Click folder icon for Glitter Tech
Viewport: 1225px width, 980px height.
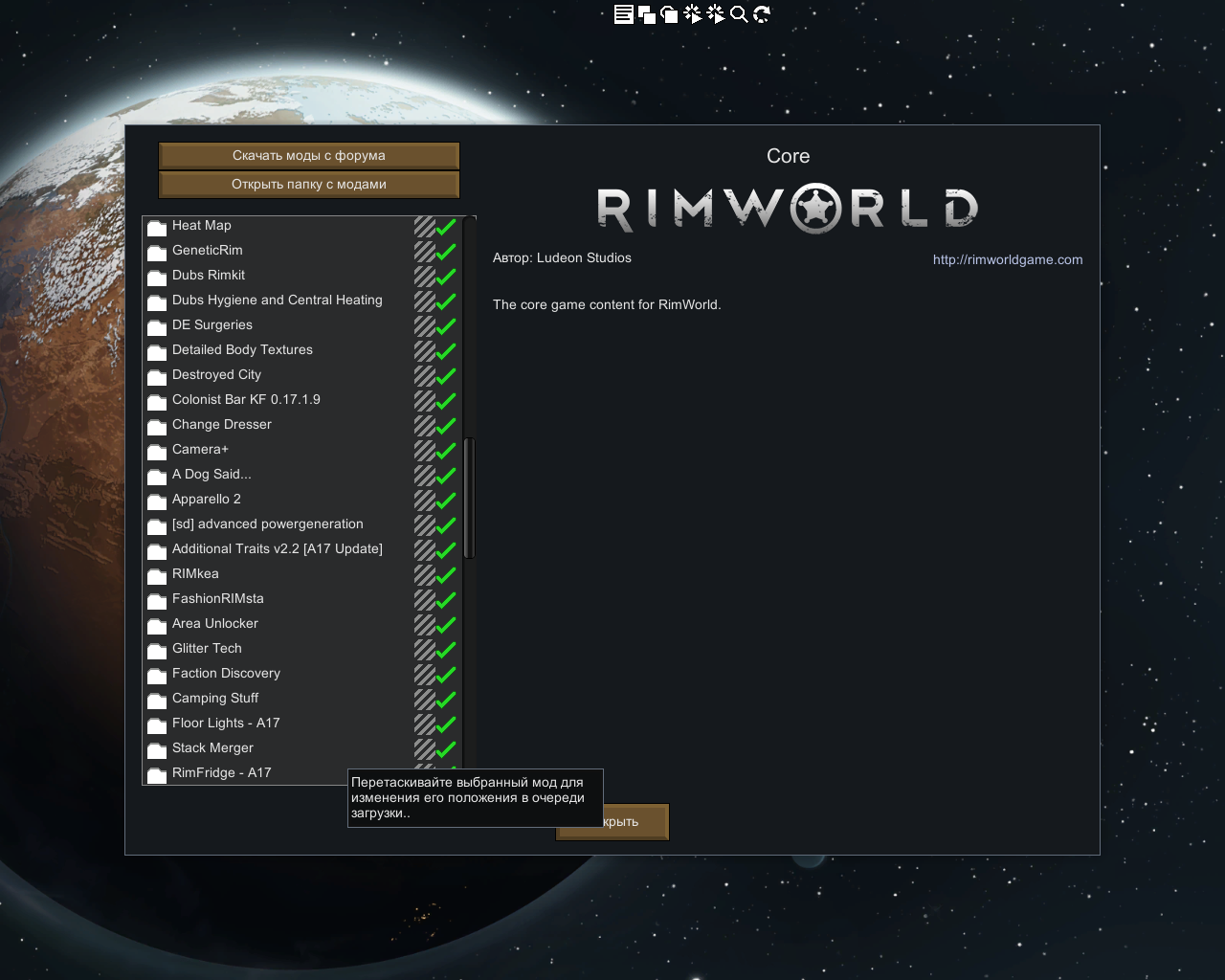[x=157, y=651]
